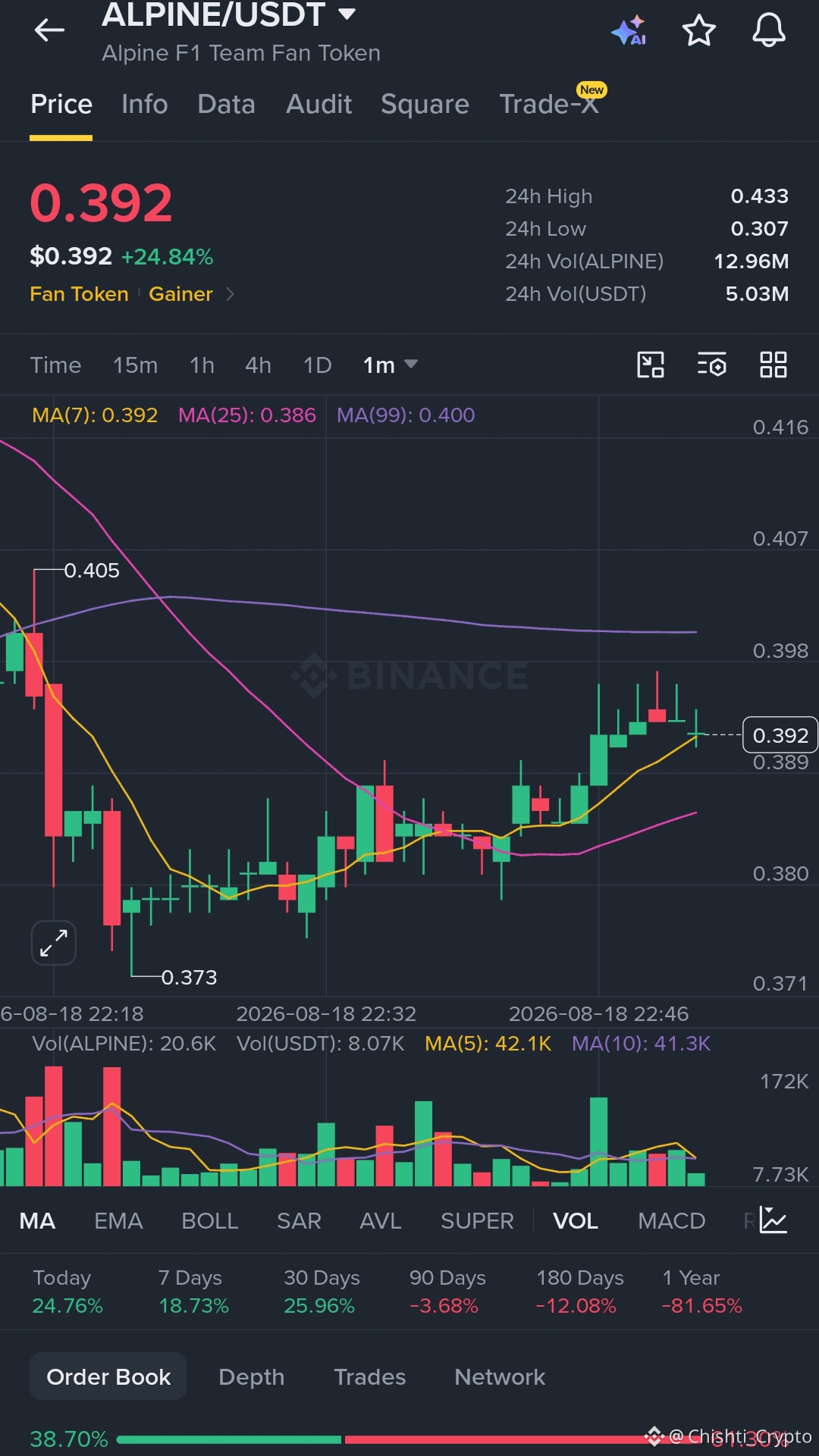Open the Fan Token tag

point(79,294)
